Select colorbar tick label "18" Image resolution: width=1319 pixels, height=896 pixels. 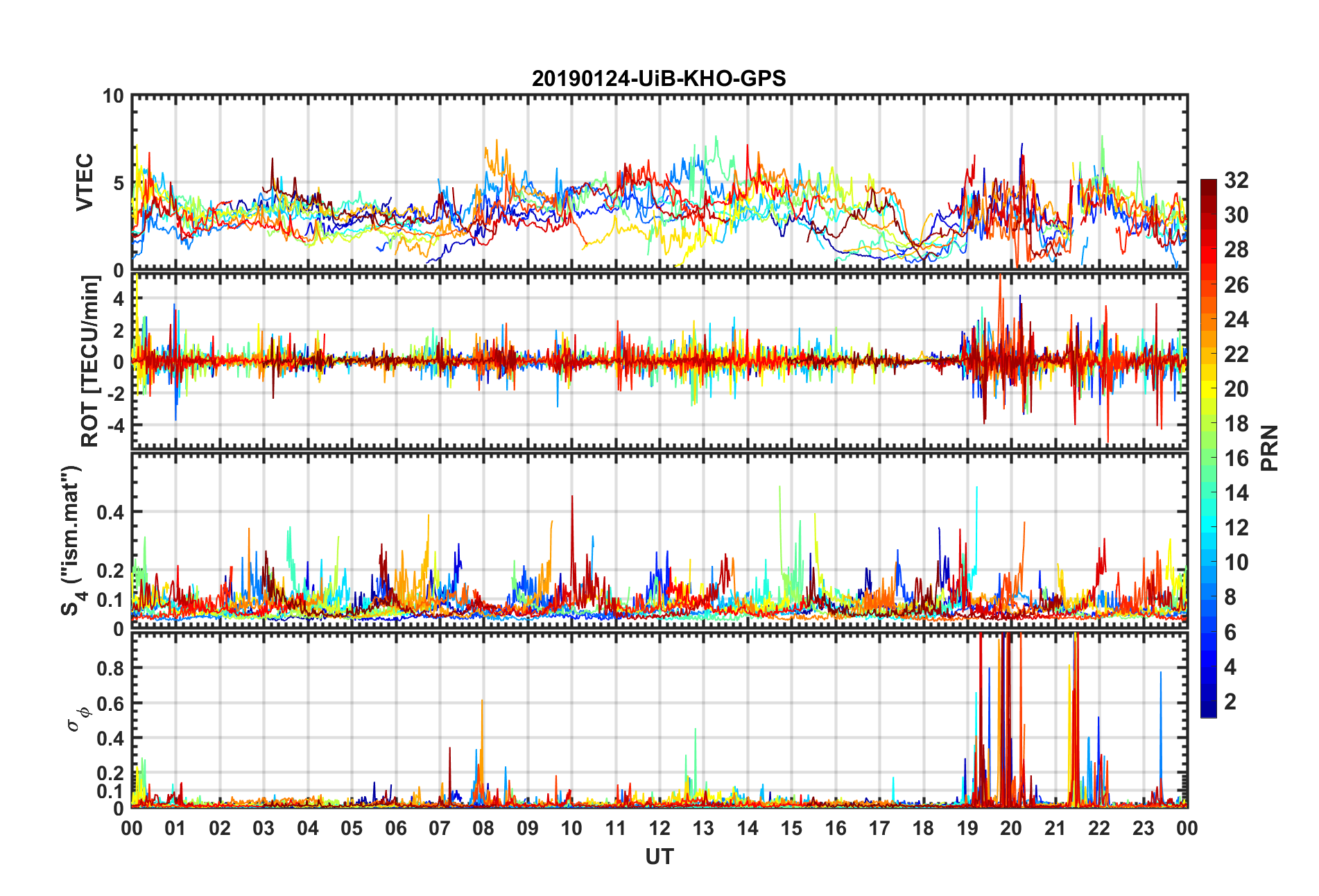(1236, 424)
